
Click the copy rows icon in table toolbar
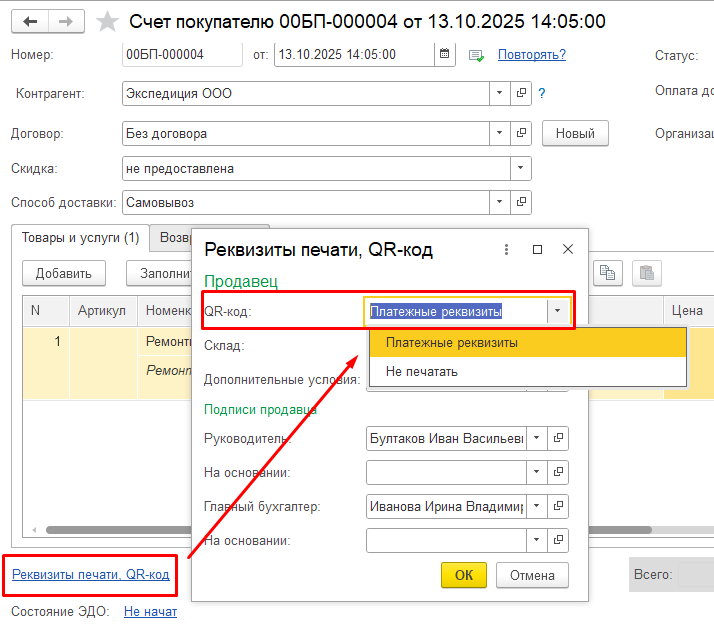coord(607,273)
